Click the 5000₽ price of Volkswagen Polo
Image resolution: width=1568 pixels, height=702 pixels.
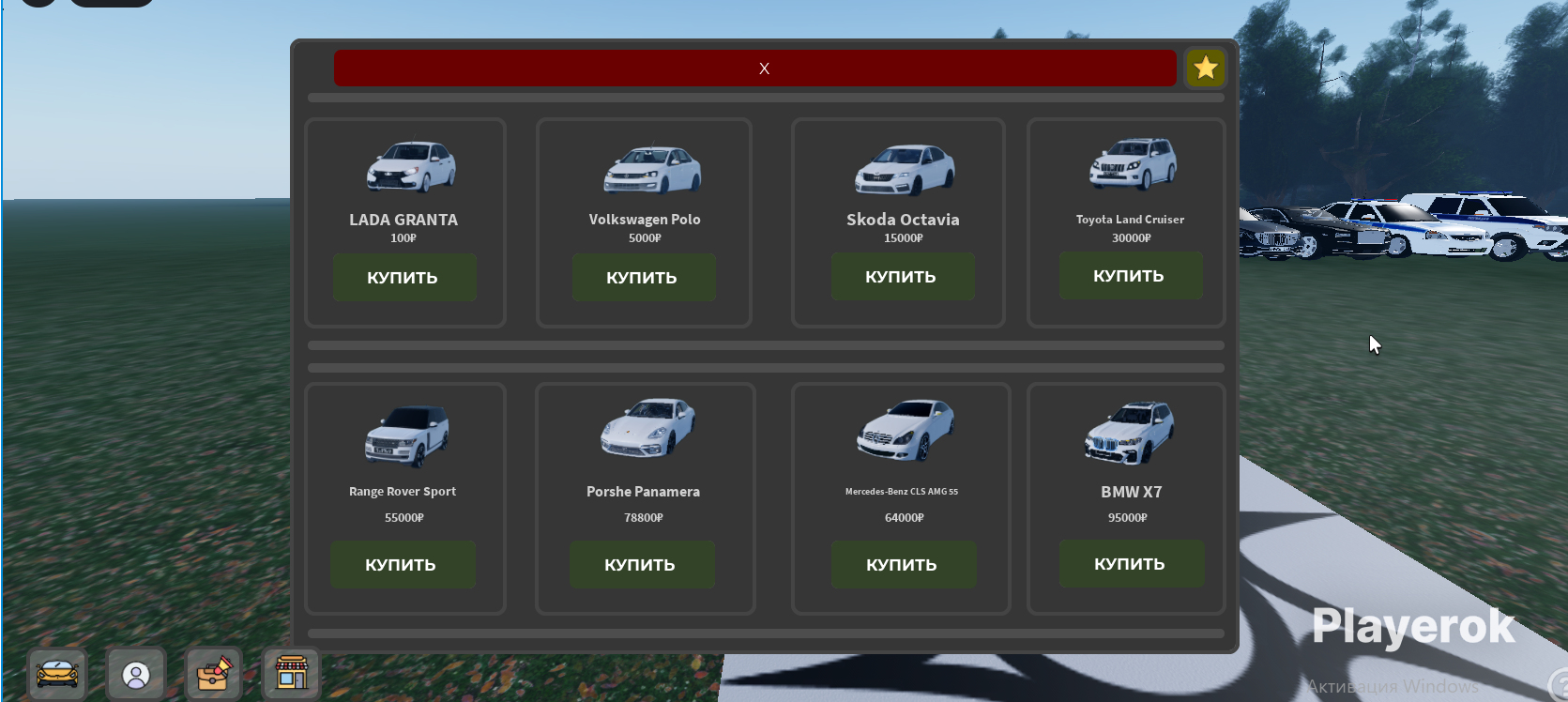pyautogui.click(x=645, y=238)
